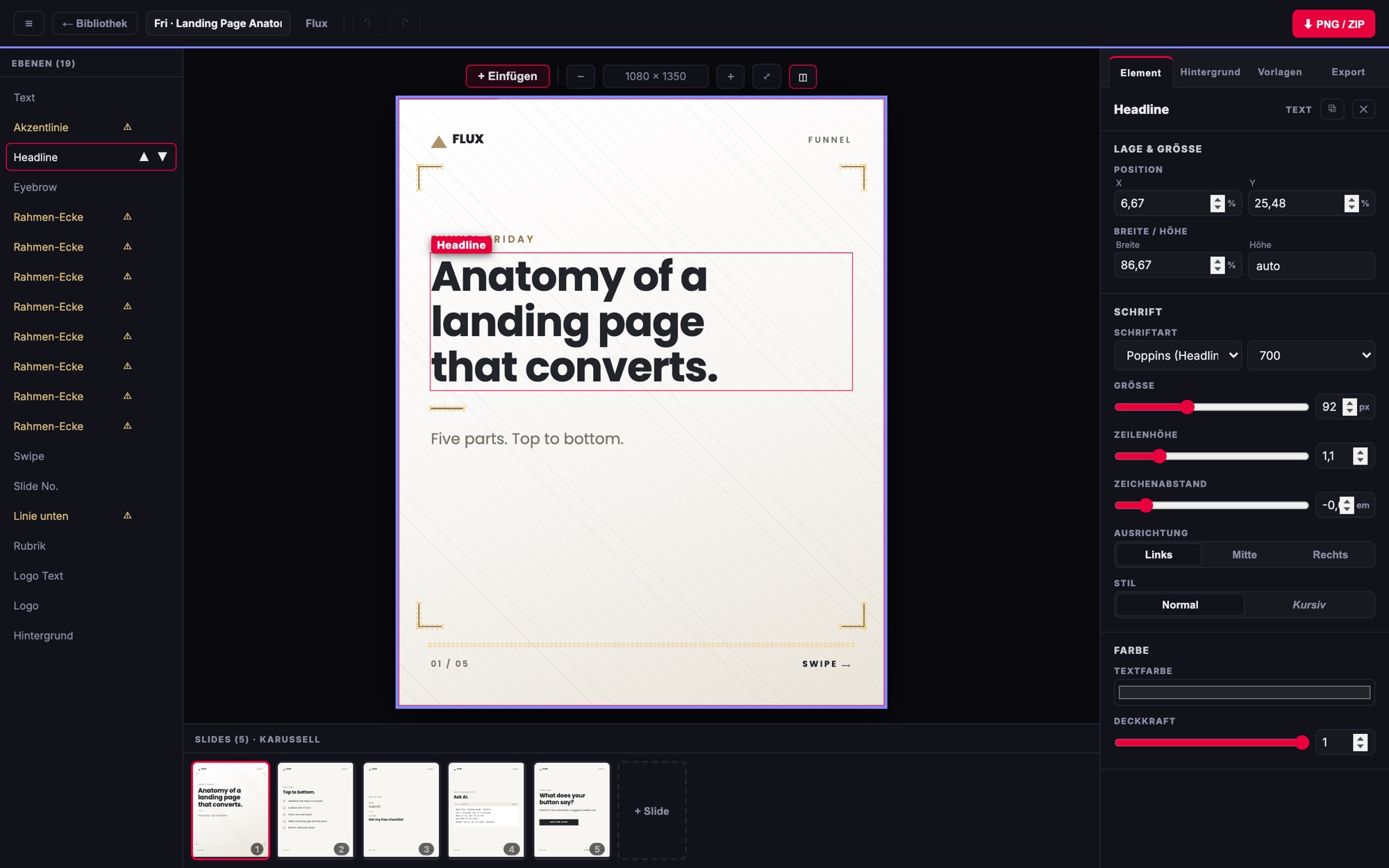Adjust the Deckkraft opacity slider
The image size is (1389, 868).
coord(1211,742)
